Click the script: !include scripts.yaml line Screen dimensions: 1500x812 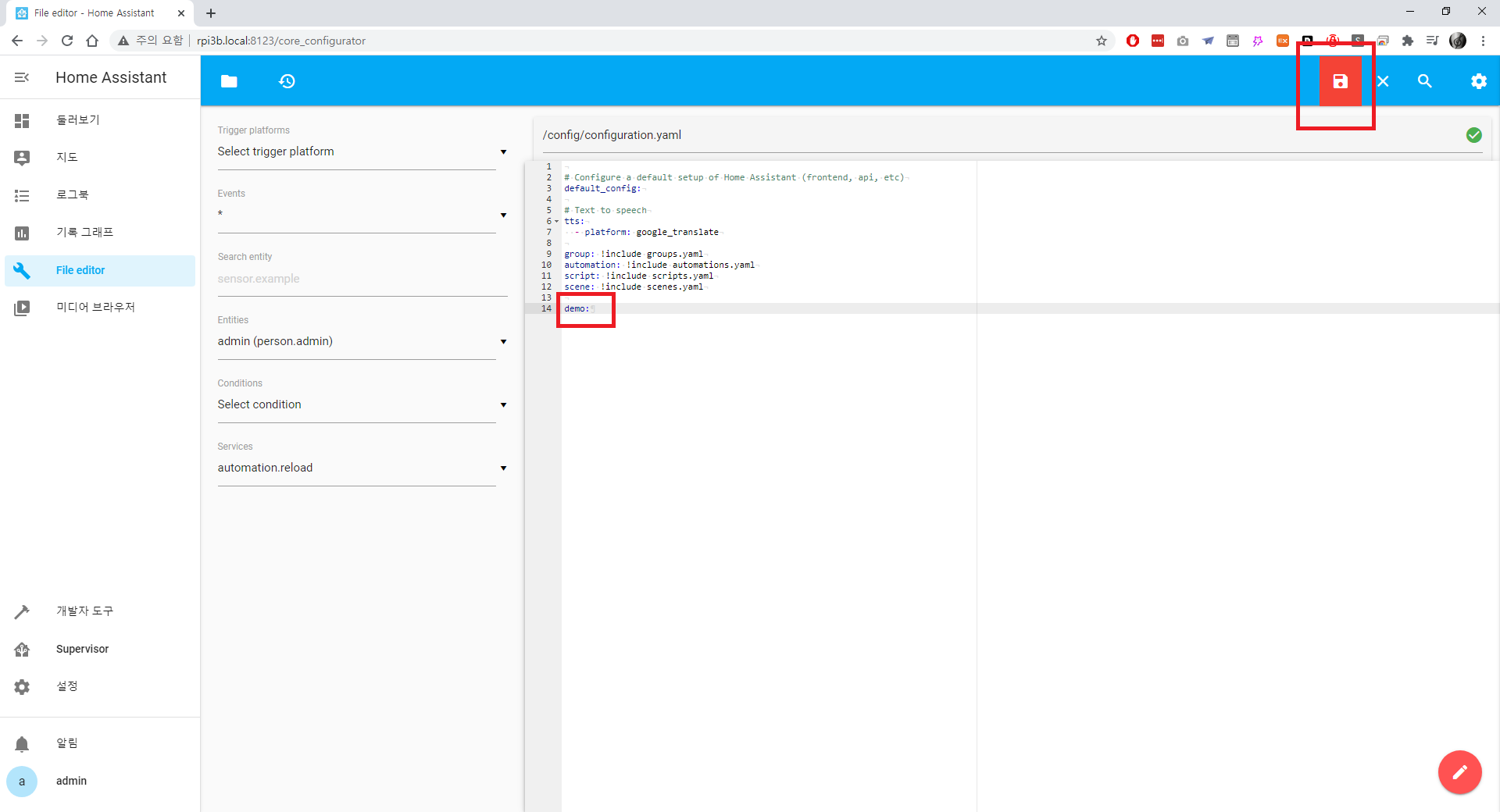pyautogui.click(x=639, y=276)
